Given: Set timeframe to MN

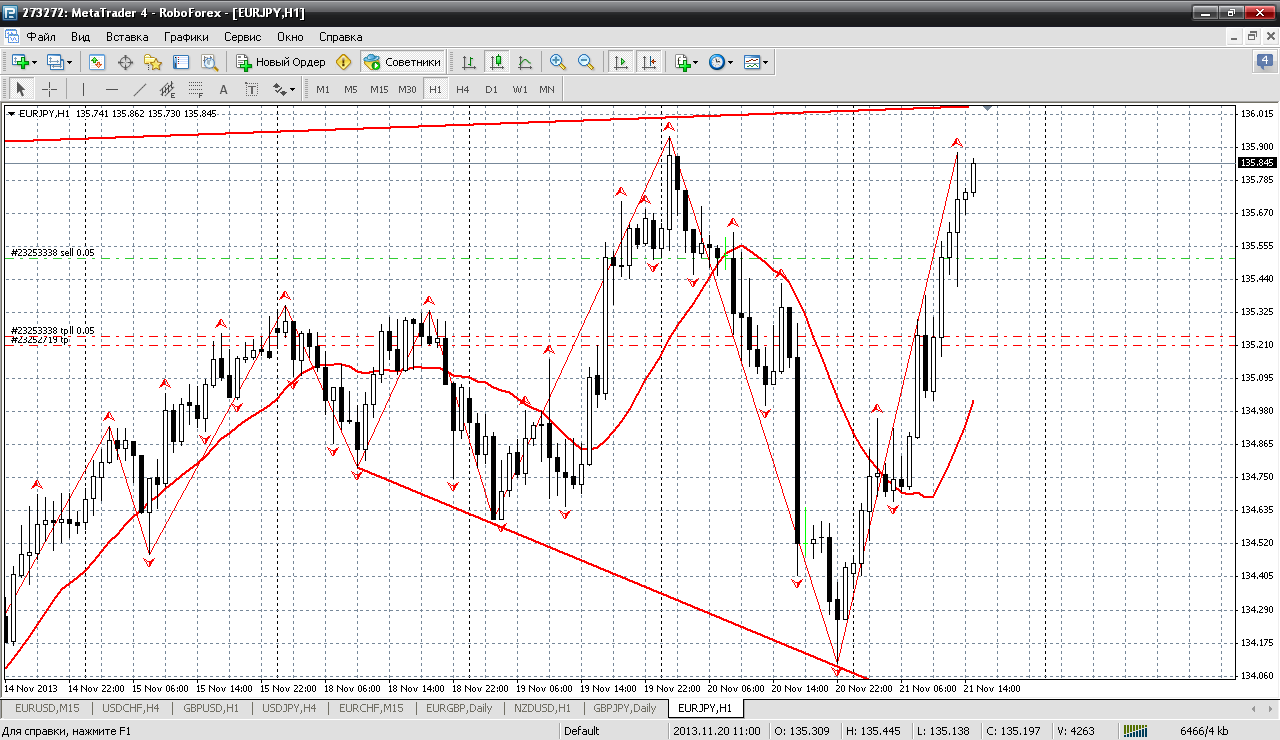Looking at the screenshot, I should pyautogui.click(x=547, y=89).
